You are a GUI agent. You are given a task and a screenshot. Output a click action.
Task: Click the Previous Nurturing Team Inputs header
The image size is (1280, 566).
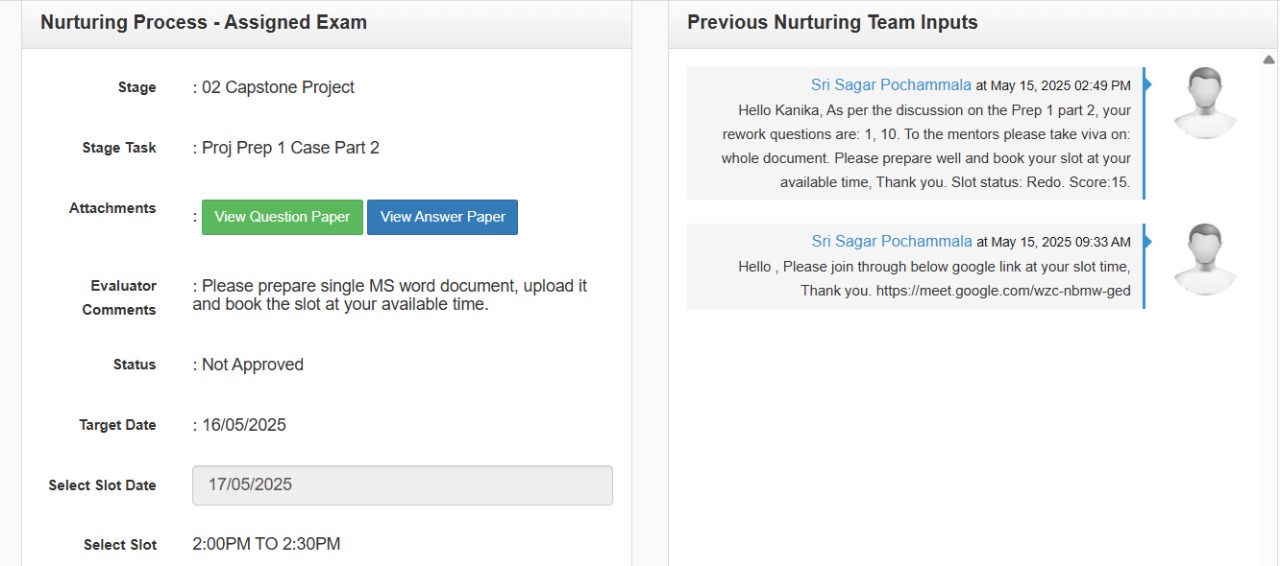click(x=832, y=22)
